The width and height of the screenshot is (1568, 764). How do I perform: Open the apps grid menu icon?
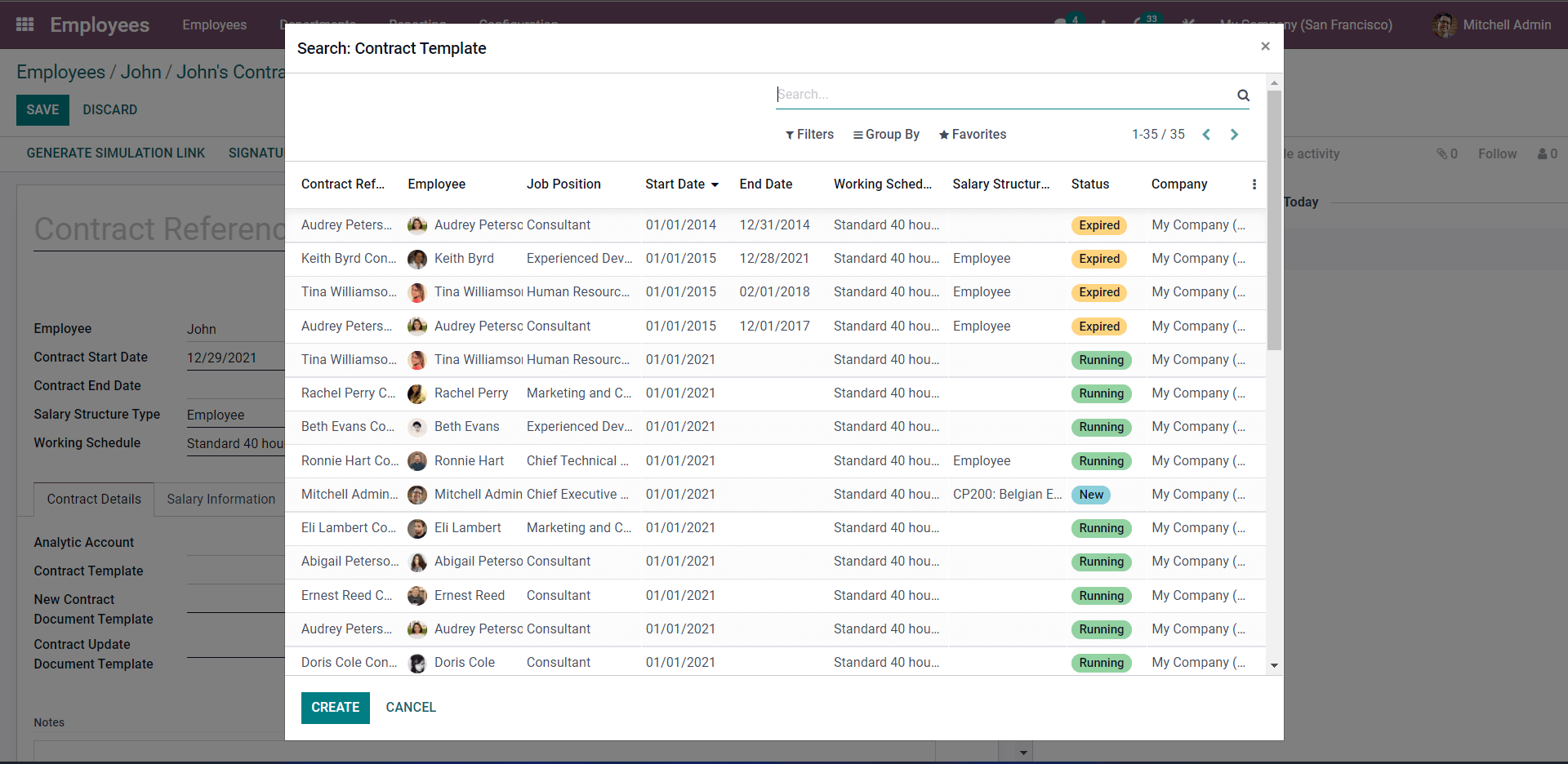(x=25, y=24)
